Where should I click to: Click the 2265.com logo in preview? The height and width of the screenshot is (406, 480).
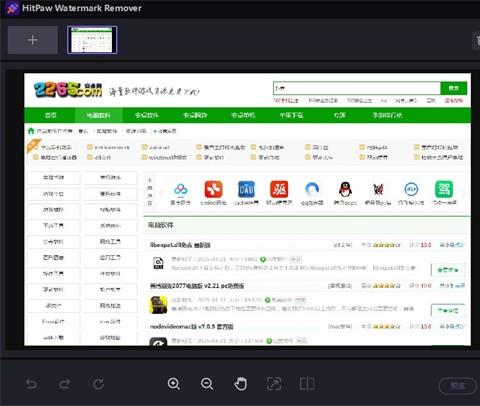tap(68, 89)
